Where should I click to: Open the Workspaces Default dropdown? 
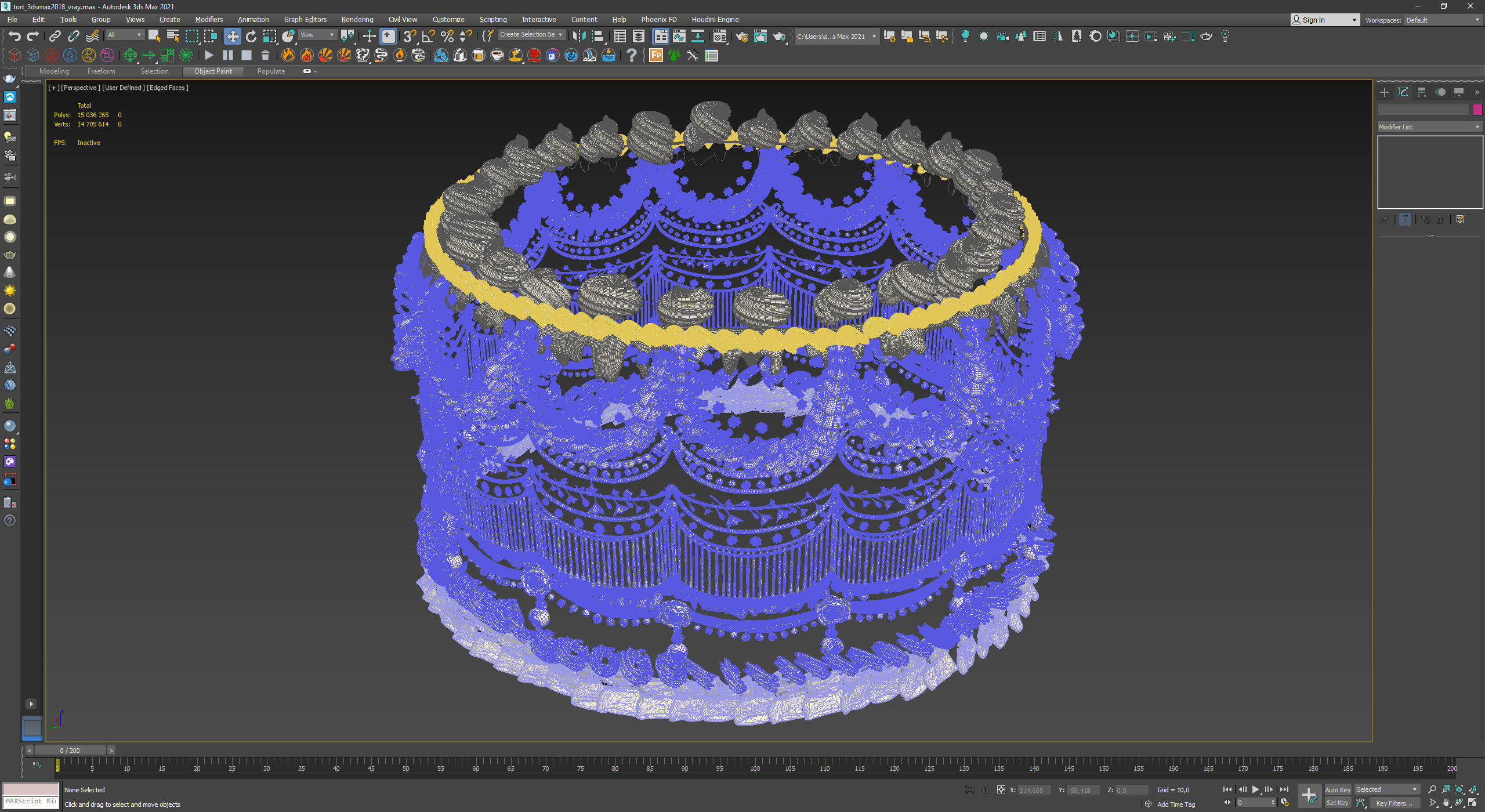pos(1442,20)
